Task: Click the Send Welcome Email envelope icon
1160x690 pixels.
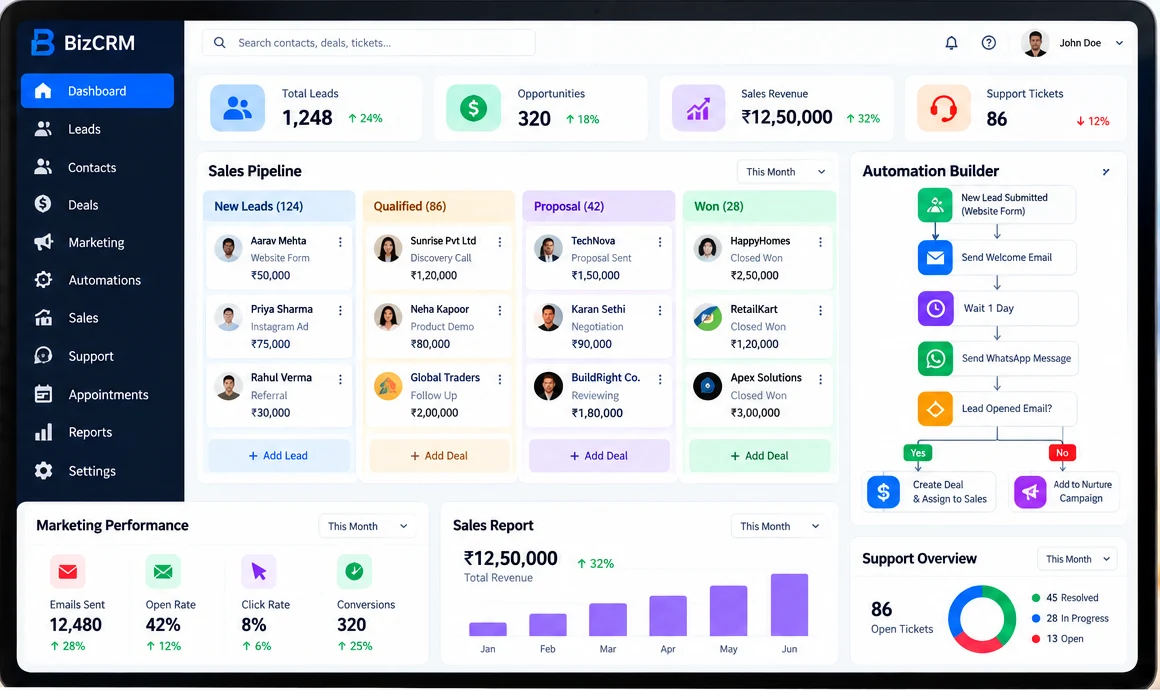Action: [935, 257]
